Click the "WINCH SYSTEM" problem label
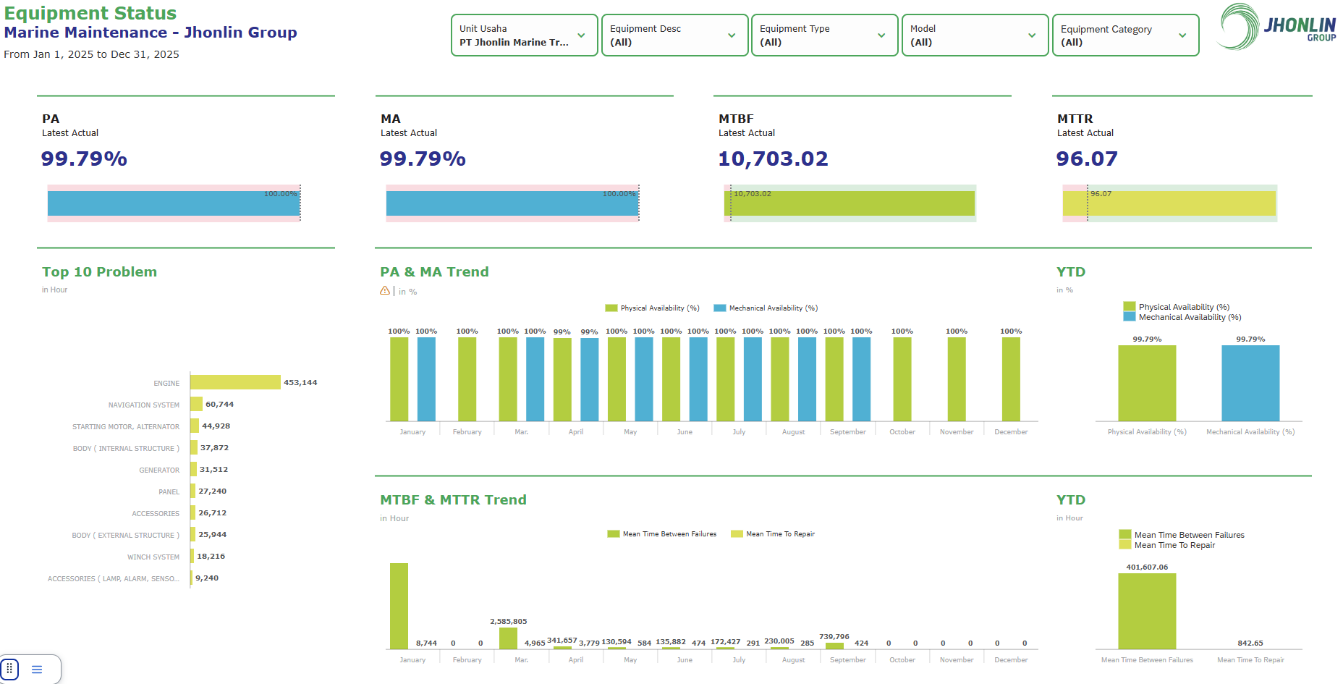The image size is (1343, 684). pyautogui.click(x=153, y=557)
